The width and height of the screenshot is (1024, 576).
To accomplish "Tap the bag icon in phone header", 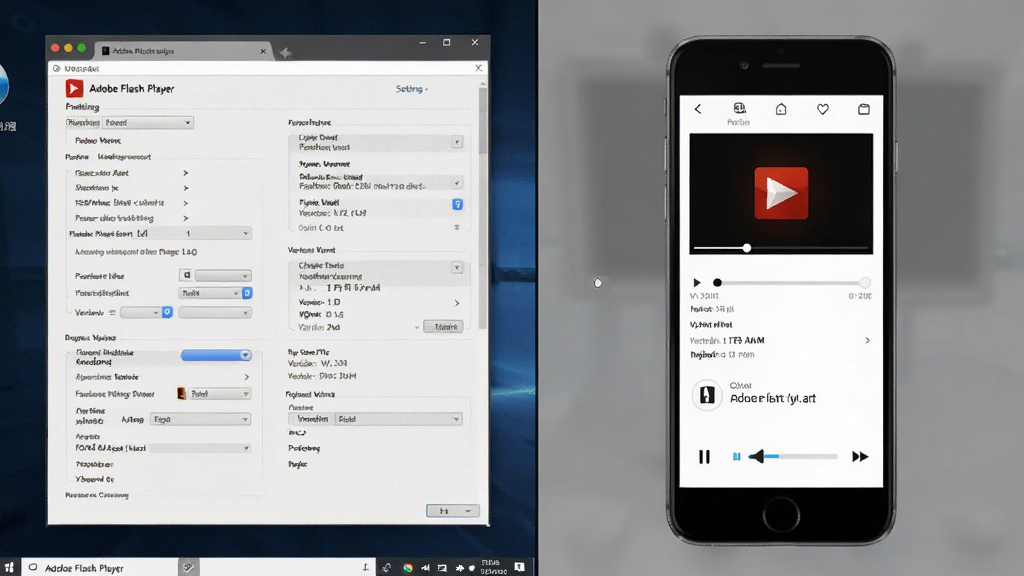I will click(x=864, y=109).
